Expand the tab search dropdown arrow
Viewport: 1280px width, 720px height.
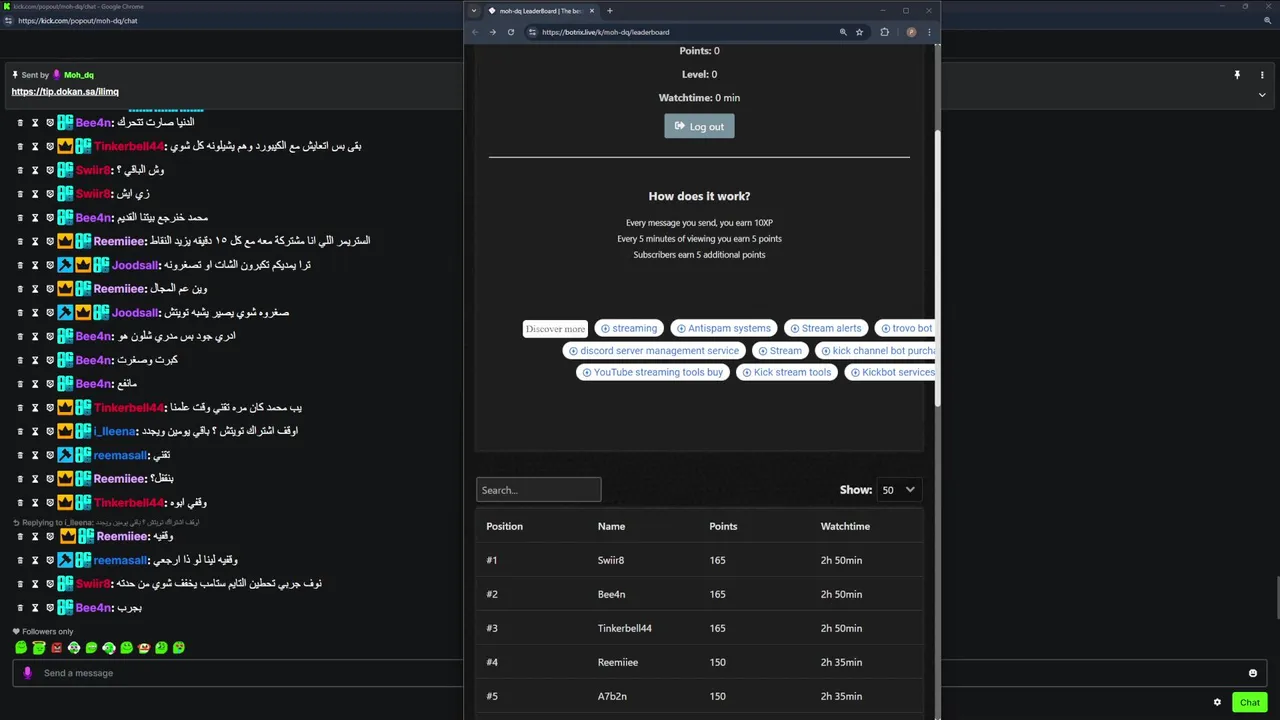[474, 11]
